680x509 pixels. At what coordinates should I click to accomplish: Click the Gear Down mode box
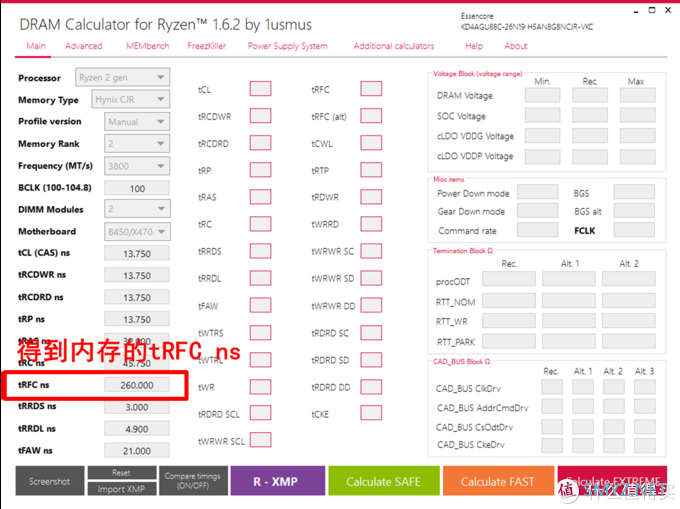538,211
